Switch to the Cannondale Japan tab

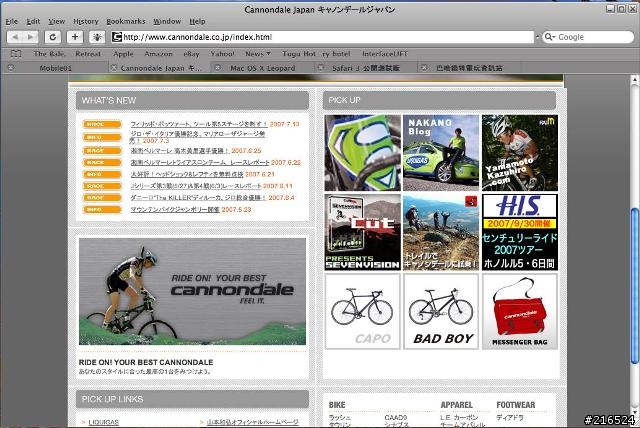(160, 68)
